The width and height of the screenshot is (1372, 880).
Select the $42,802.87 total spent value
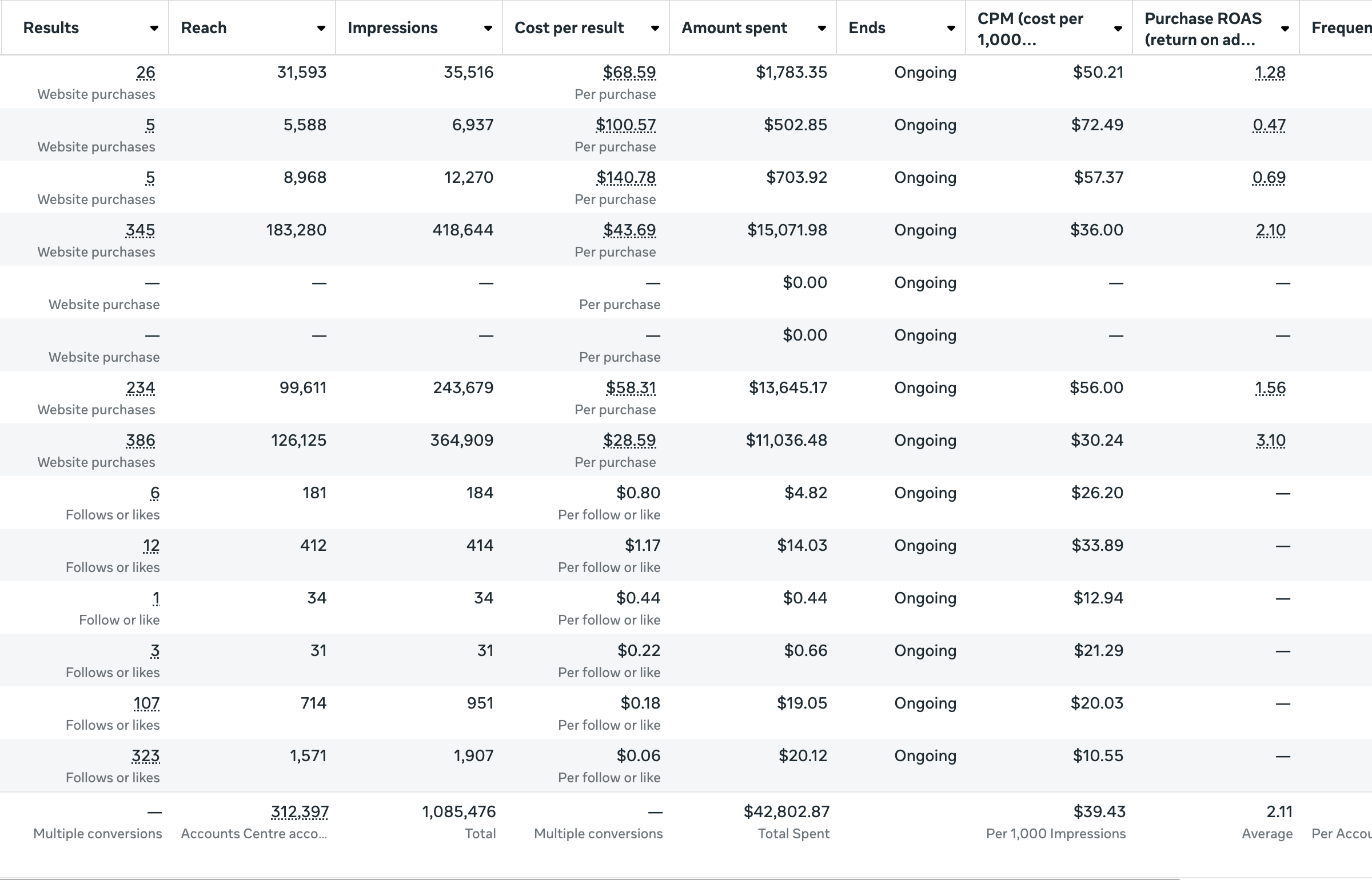[x=787, y=812]
